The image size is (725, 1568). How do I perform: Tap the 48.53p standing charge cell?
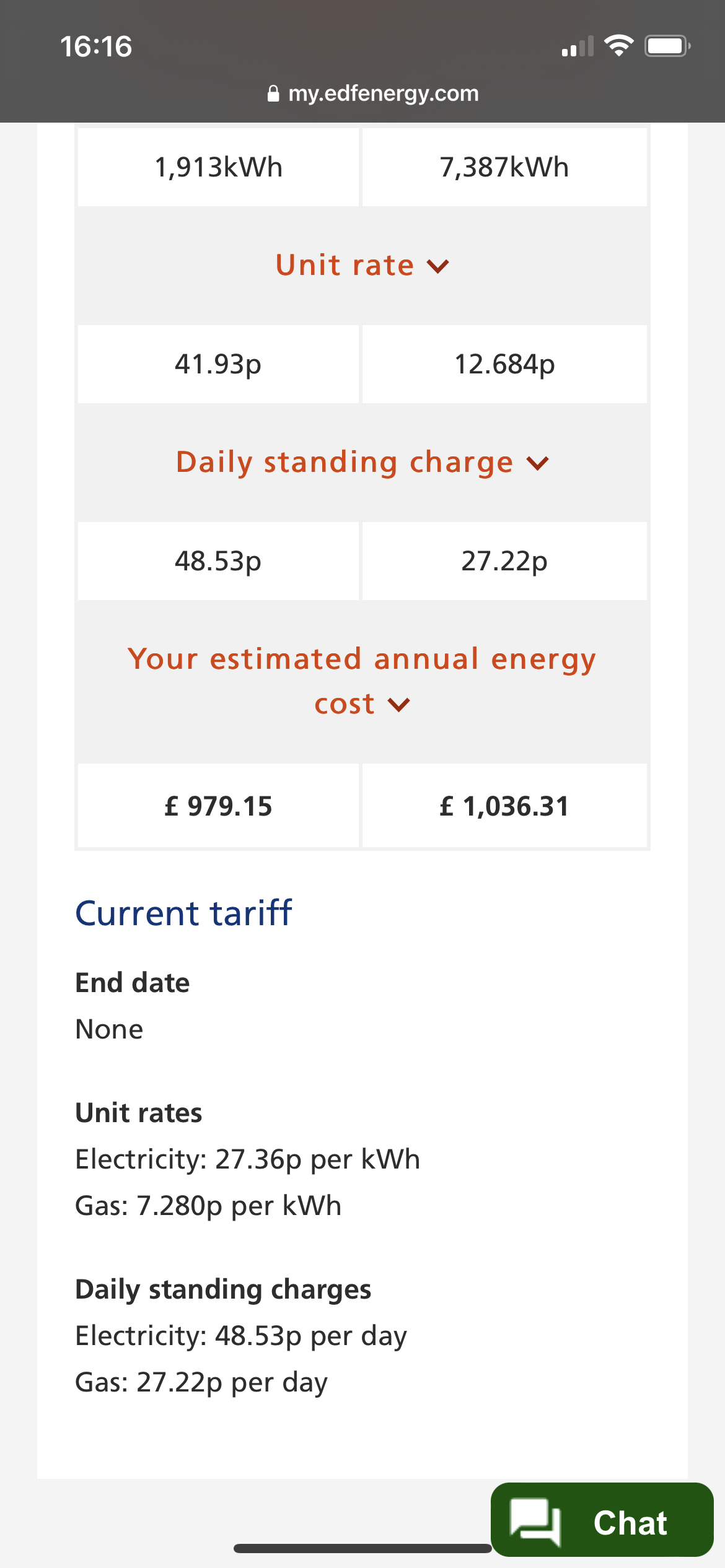218,561
